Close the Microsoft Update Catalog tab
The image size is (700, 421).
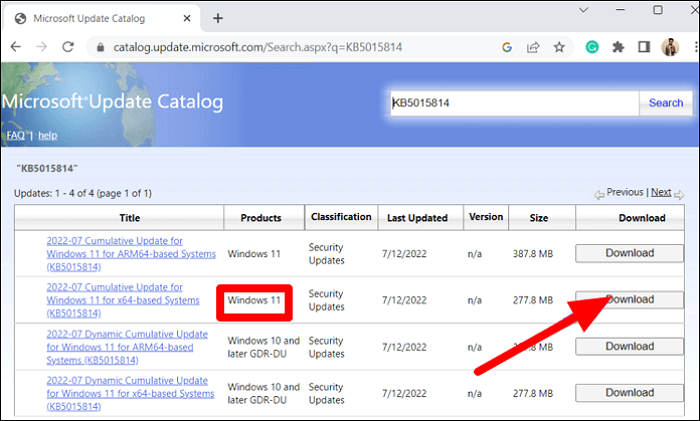187,18
